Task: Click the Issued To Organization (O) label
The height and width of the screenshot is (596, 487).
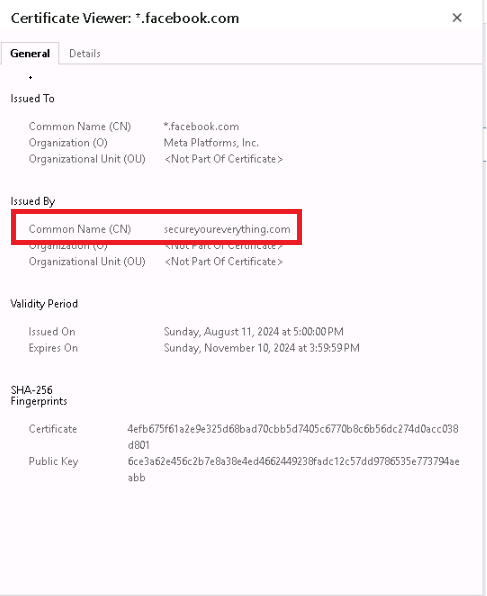Action: tap(68, 143)
